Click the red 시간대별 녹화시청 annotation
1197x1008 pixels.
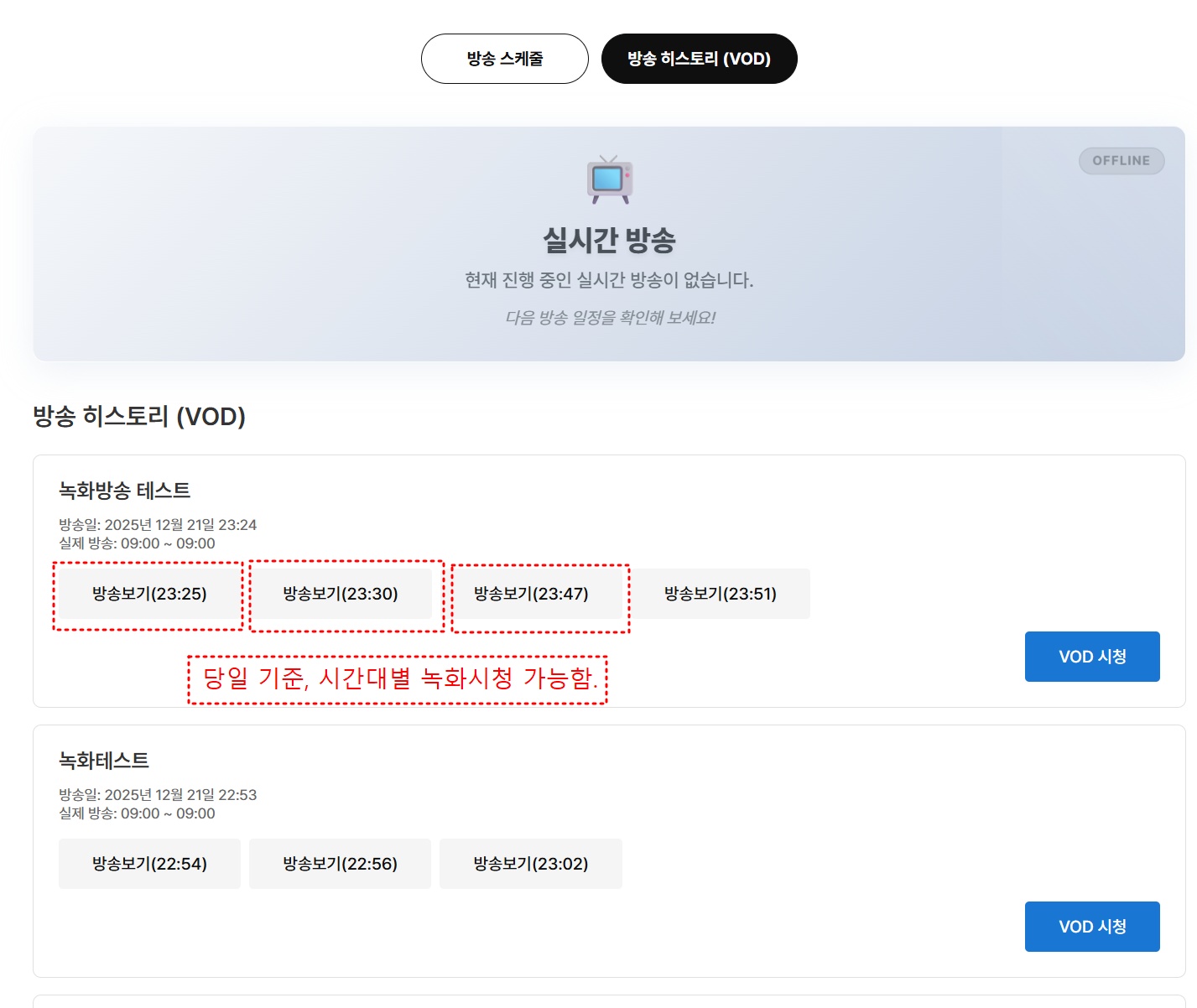398,679
